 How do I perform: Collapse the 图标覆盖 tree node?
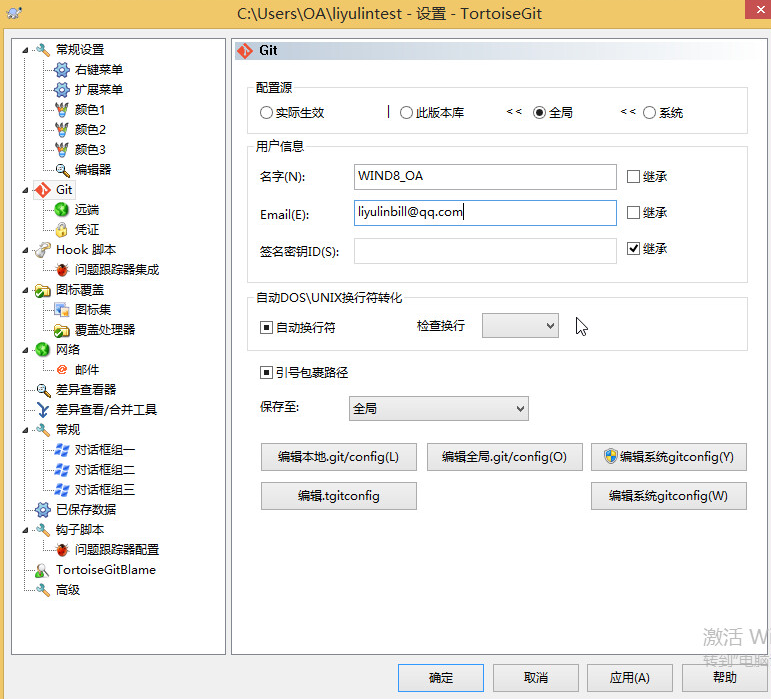25,291
